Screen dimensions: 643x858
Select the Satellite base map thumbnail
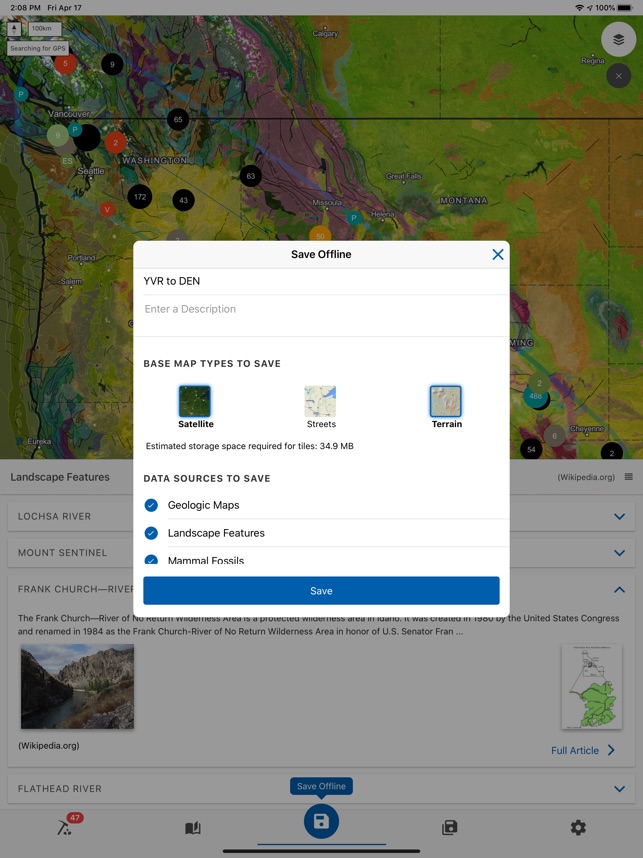pyautogui.click(x=195, y=401)
